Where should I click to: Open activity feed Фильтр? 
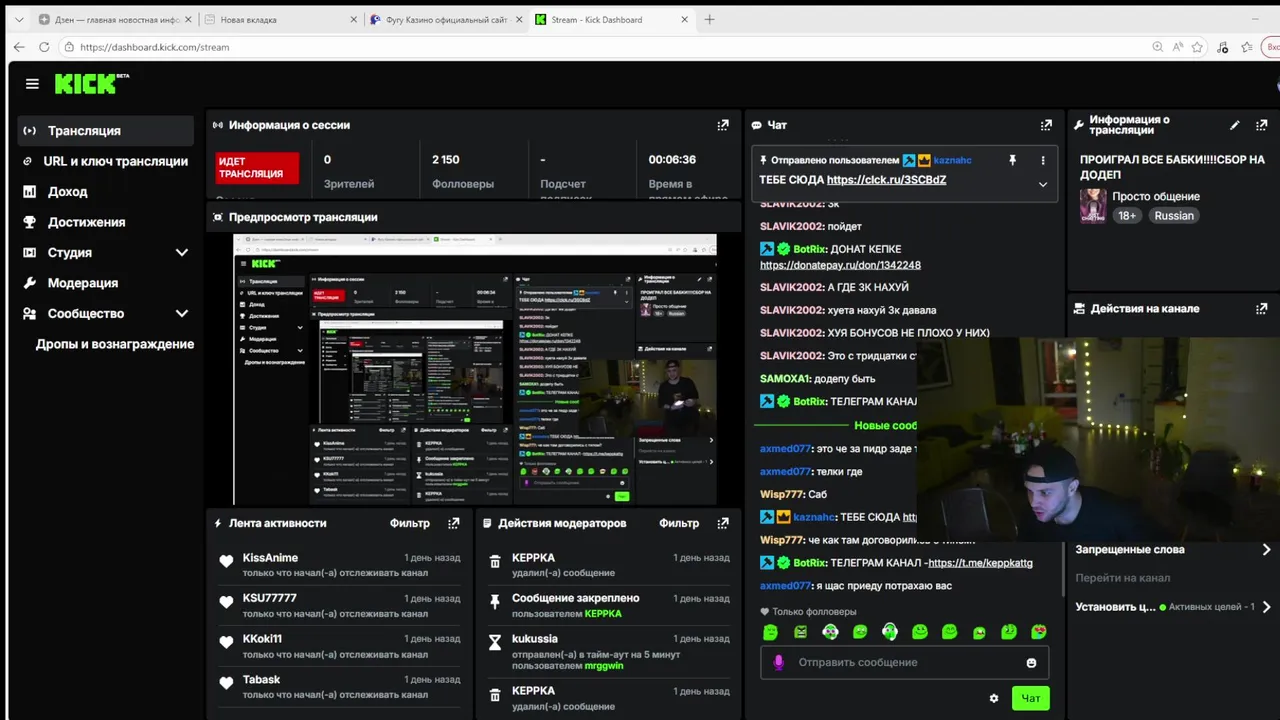tap(409, 523)
